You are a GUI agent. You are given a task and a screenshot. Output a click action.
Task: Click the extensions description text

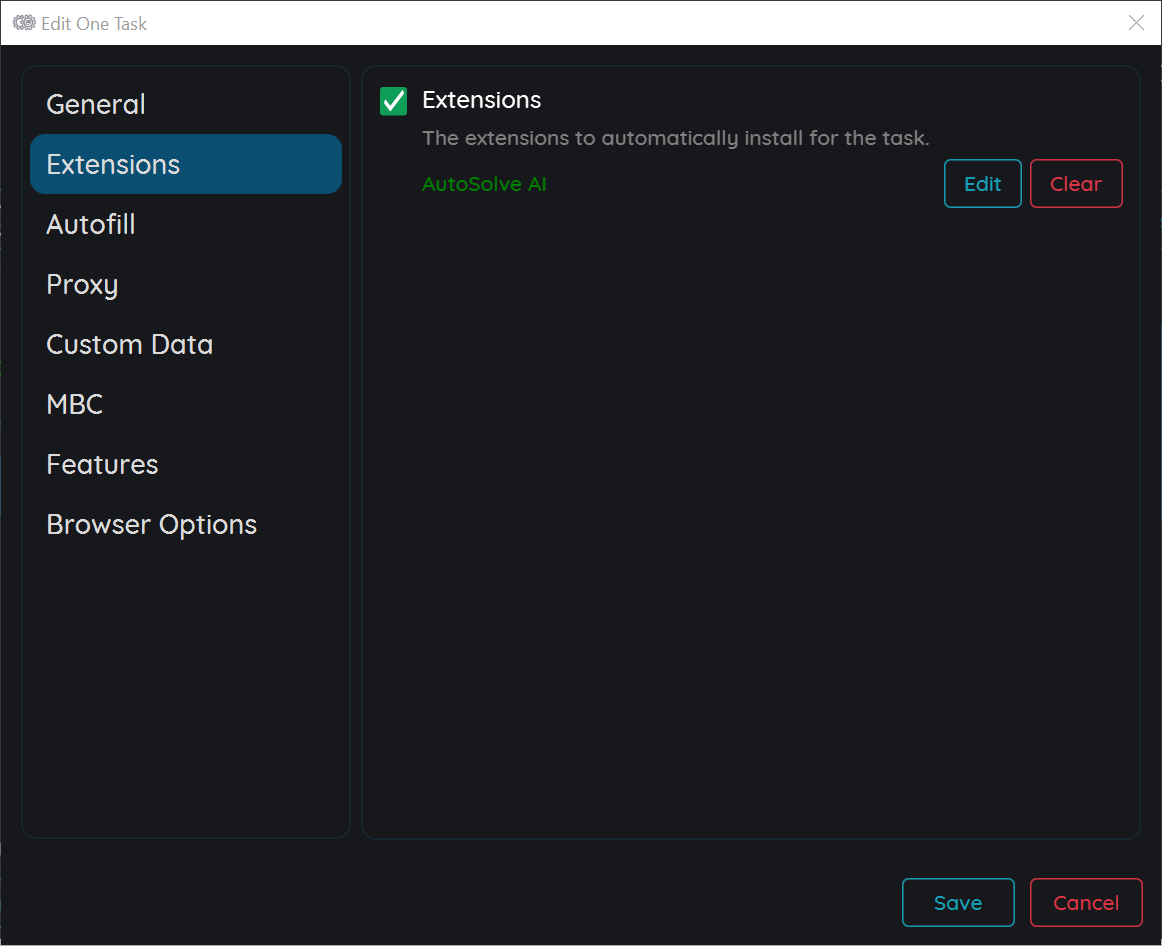tap(676, 138)
